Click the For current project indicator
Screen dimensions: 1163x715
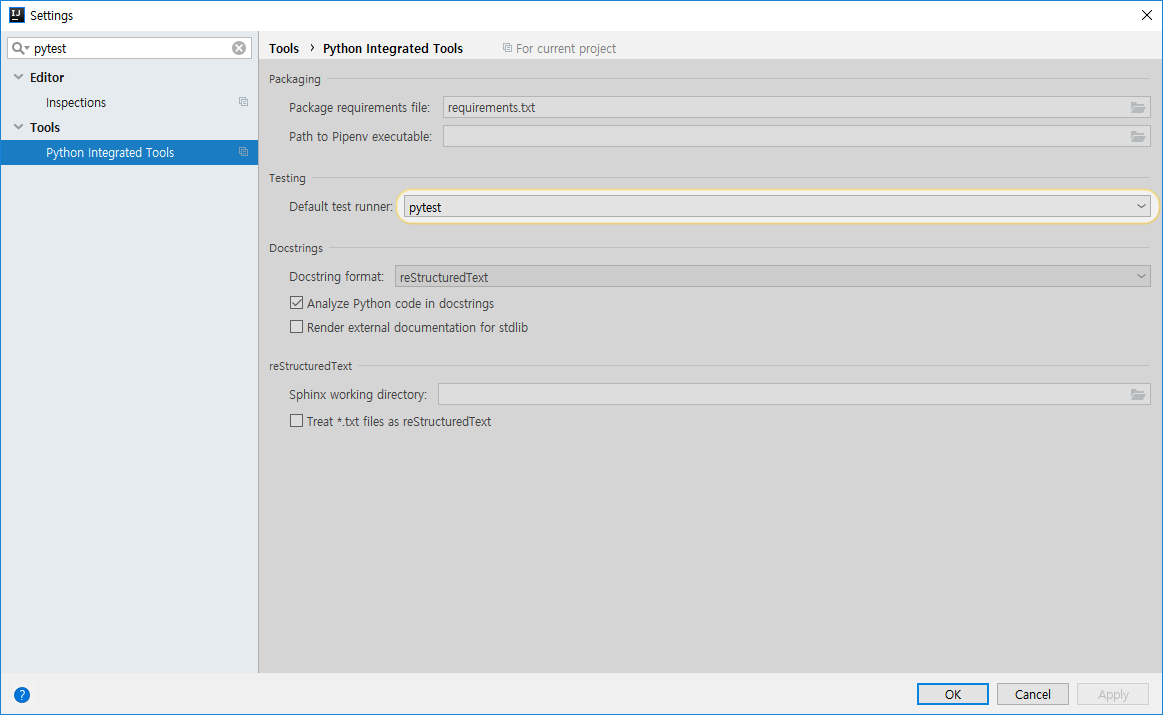[x=559, y=48]
